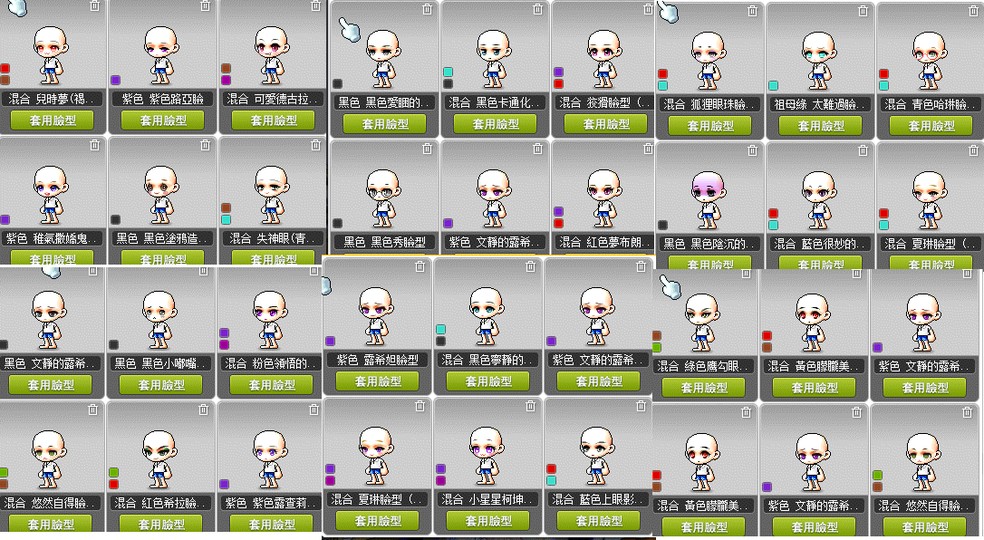Remove the 祖母綠 太難過臉 slot with trash icon
The width and height of the screenshot is (984, 540).
(x=863, y=11)
